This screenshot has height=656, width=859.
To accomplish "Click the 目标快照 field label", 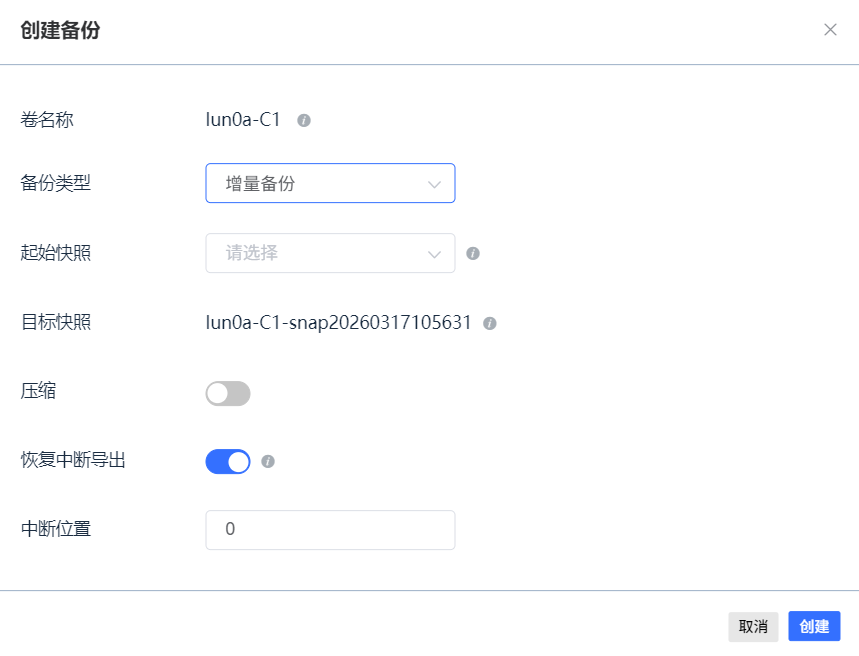I will [56, 322].
